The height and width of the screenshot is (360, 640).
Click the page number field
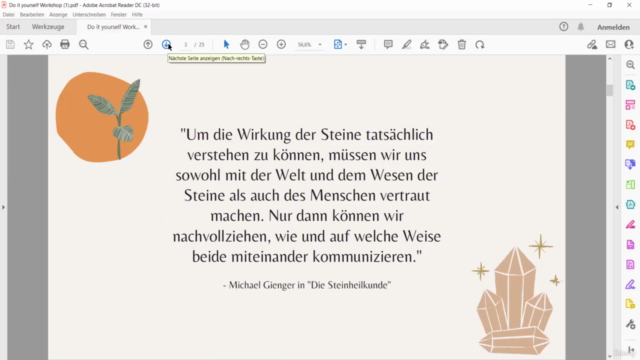pyautogui.click(x=185, y=44)
